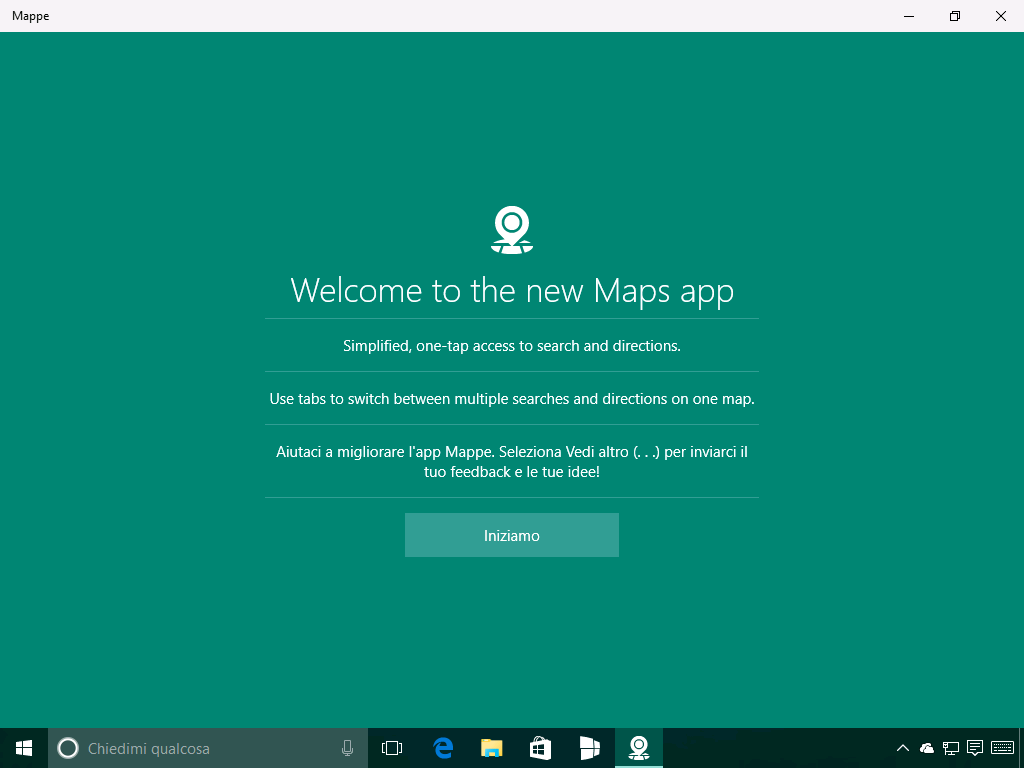Click the Iniziamo button
The width and height of the screenshot is (1024, 768).
tap(511, 535)
